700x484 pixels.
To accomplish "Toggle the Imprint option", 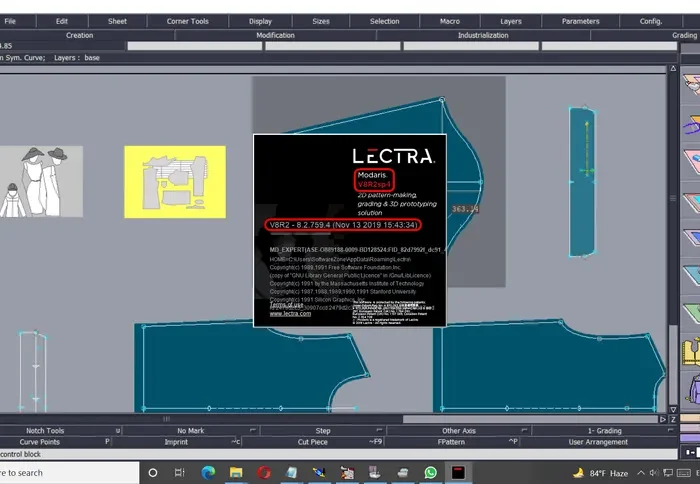I will (x=176, y=442).
